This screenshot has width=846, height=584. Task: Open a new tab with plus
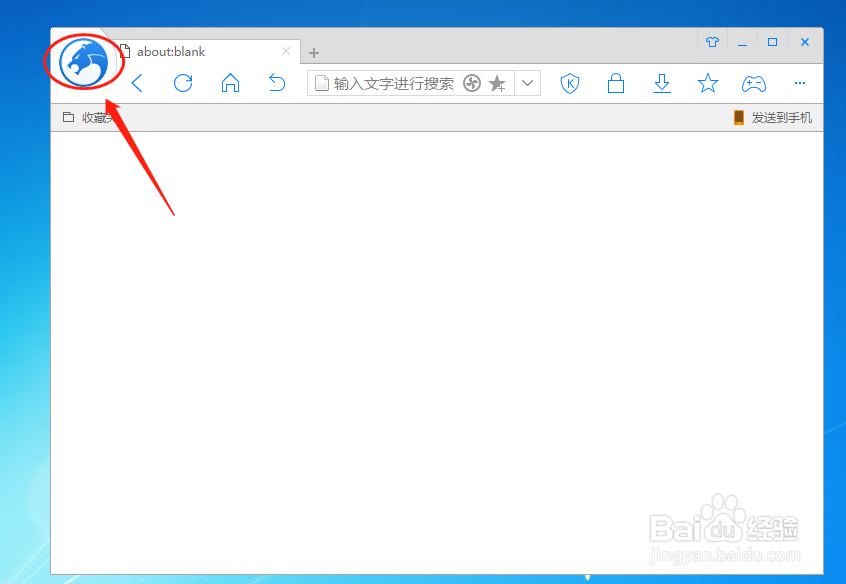click(314, 53)
